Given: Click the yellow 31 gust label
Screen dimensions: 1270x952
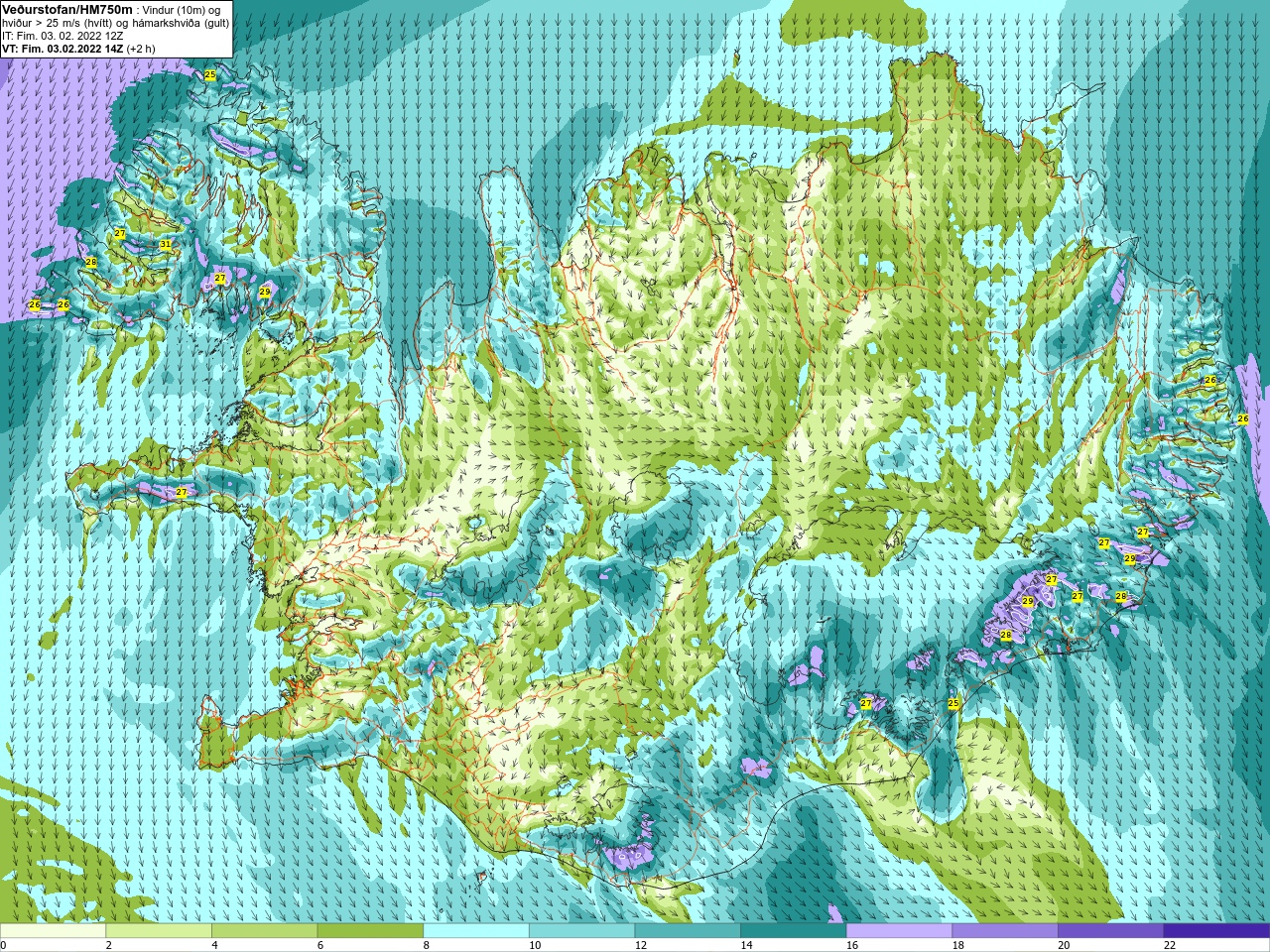Looking at the screenshot, I should (x=166, y=245).
